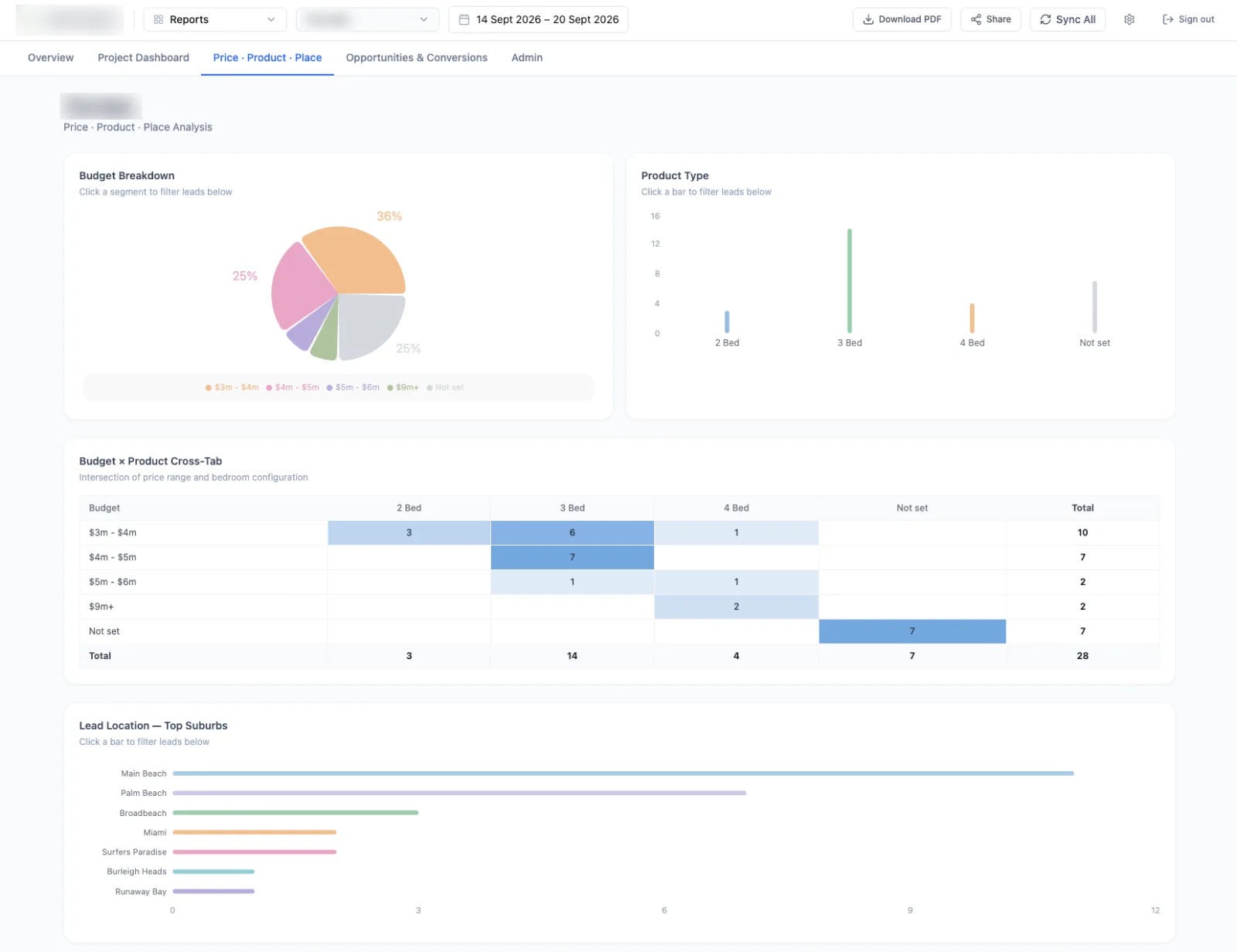Toggle the Not set legend item in pie legend
The width and height of the screenshot is (1237, 952).
click(445, 387)
